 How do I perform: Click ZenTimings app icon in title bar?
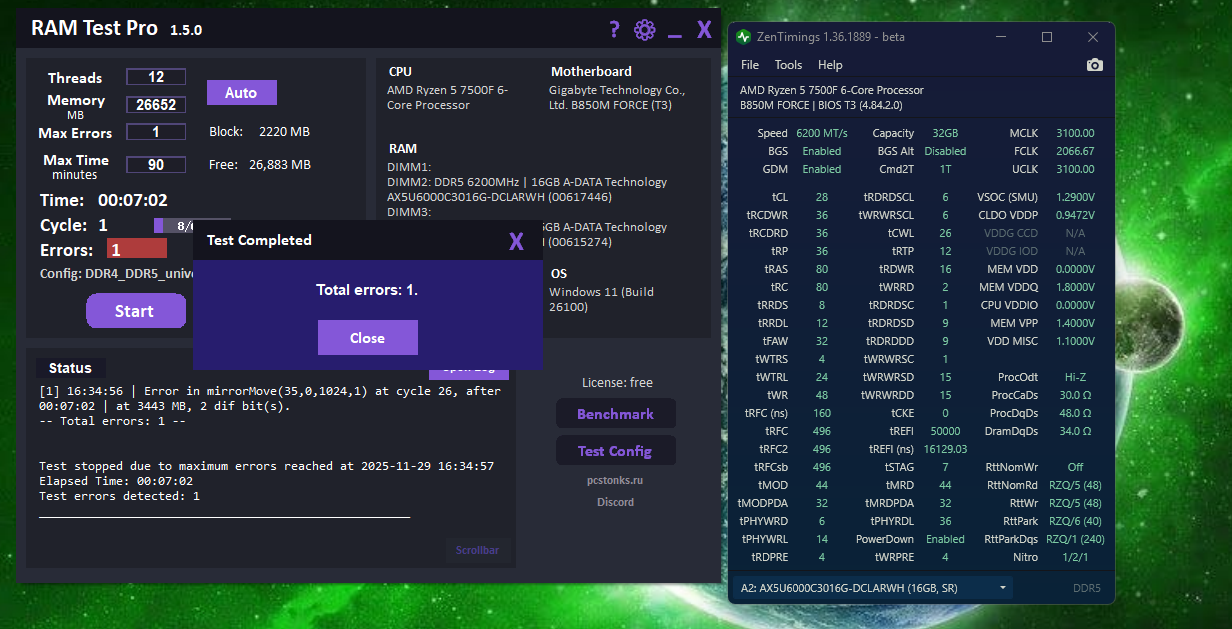point(743,37)
